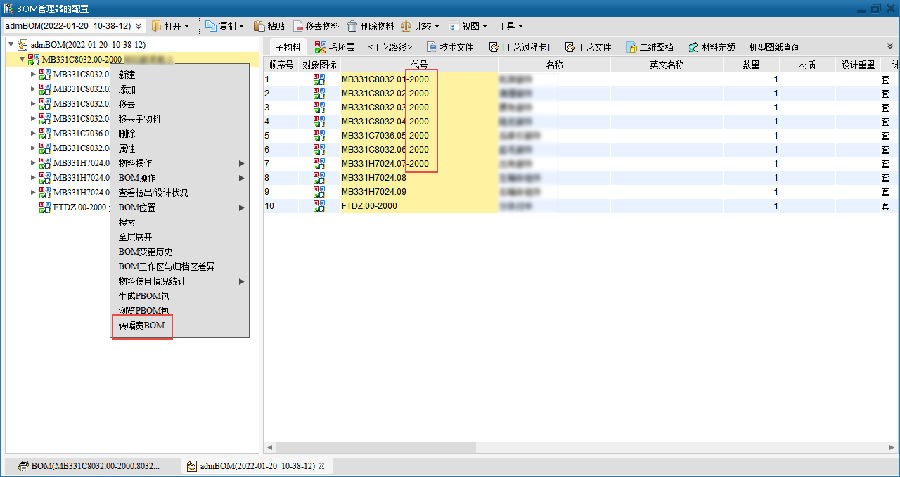Open the 打开 (Open) toolbar dropdown
This screenshot has height=477, width=900.
click(x=169, y=25)
